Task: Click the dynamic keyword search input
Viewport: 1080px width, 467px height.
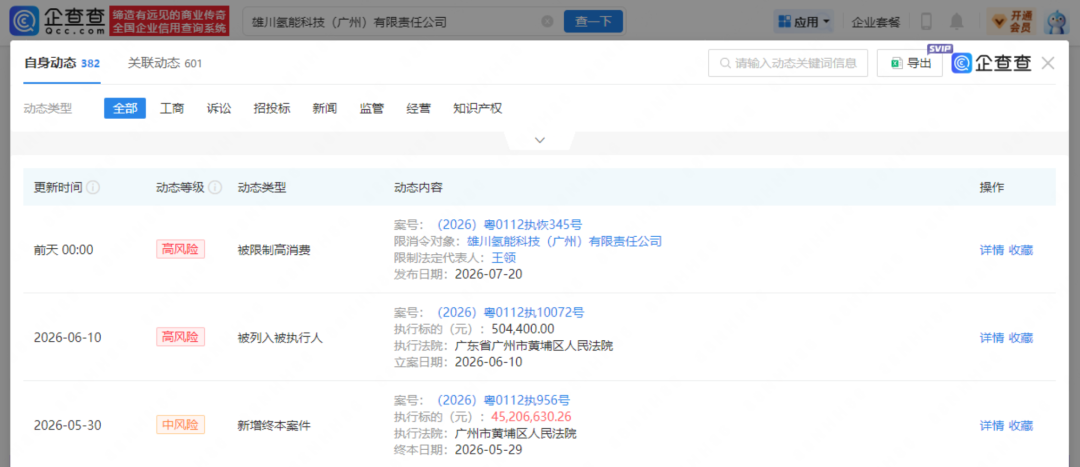Action: [788, 63]
